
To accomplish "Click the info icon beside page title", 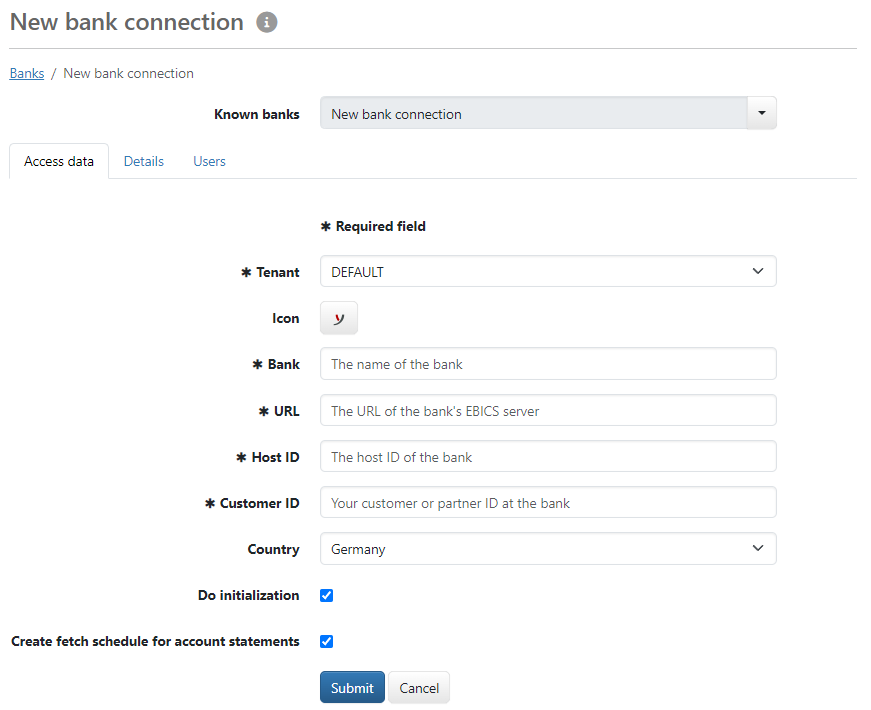I will point(266,22).
